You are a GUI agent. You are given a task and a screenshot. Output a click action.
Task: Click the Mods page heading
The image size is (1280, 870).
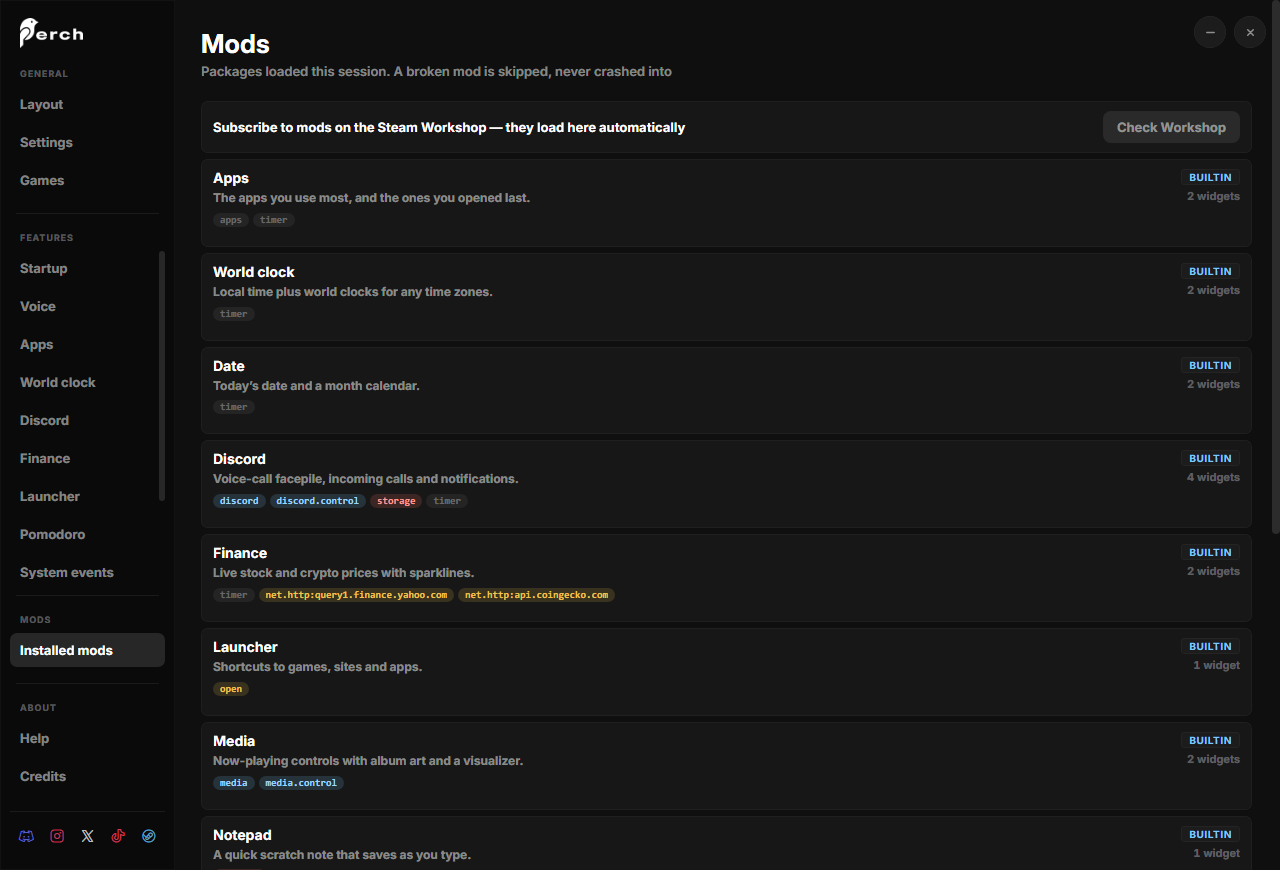pyautogui.click(x=235, y=44)
